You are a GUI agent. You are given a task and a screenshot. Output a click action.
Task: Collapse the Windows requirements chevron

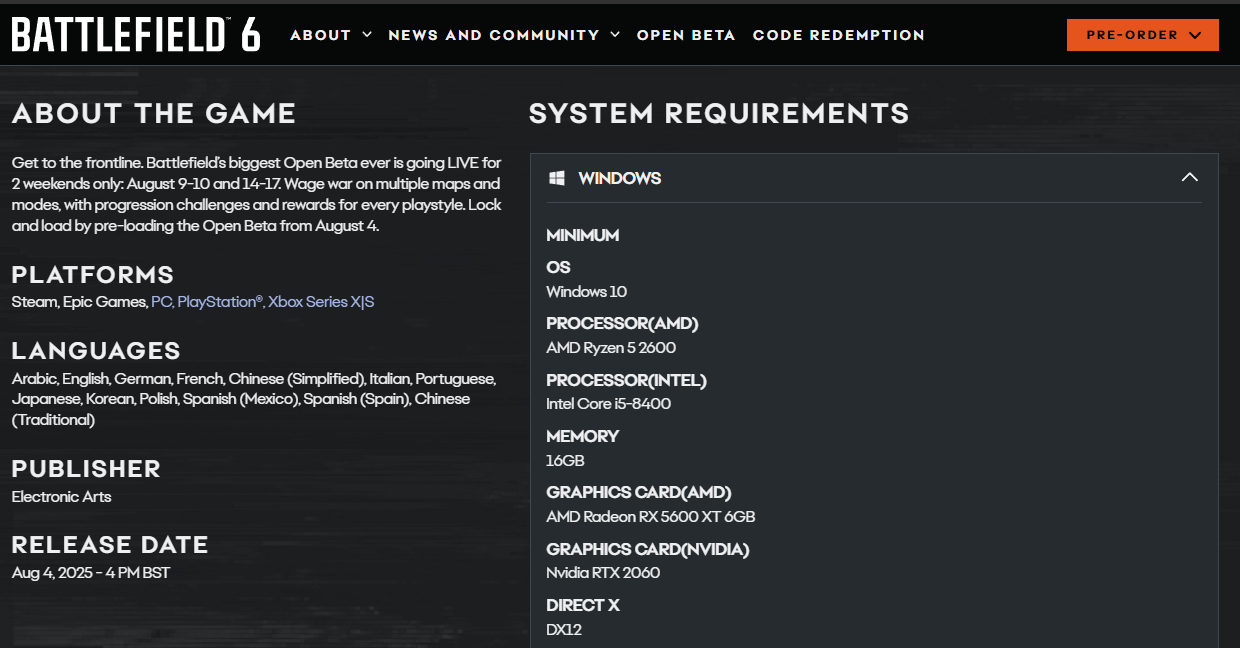coord(1189,177)
